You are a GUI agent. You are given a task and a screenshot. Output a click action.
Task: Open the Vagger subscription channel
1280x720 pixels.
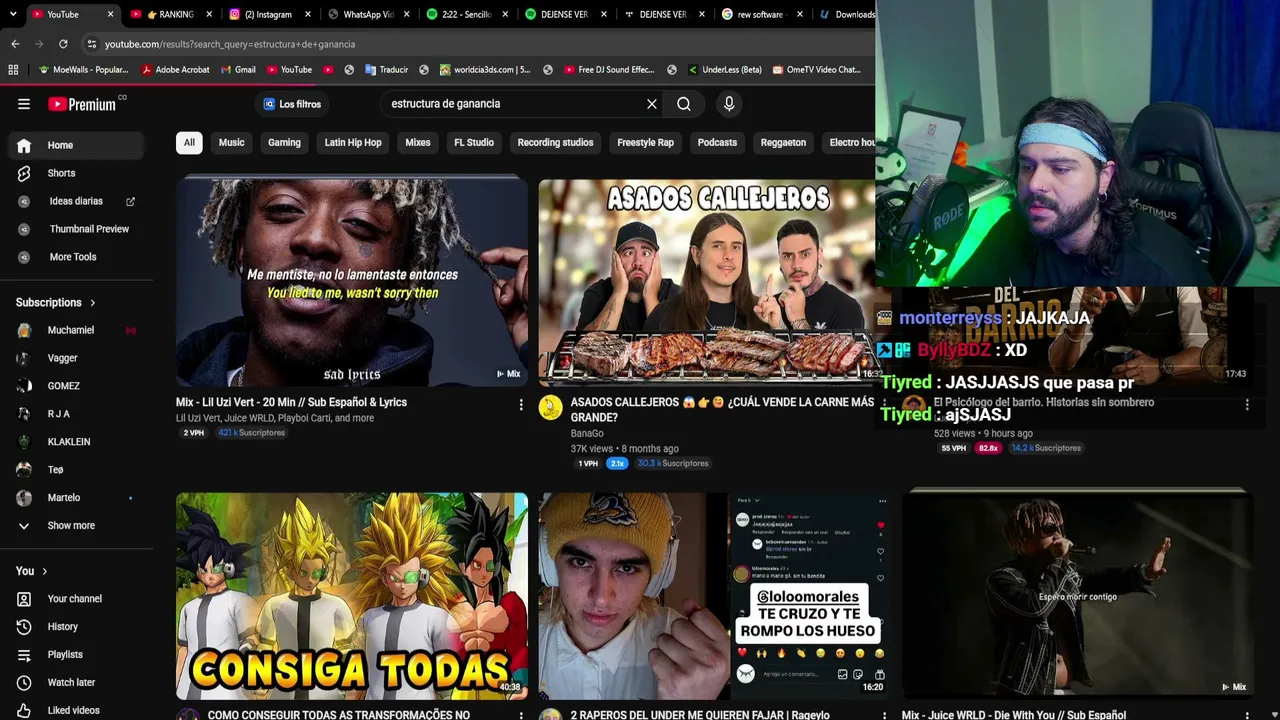point(76,358)
